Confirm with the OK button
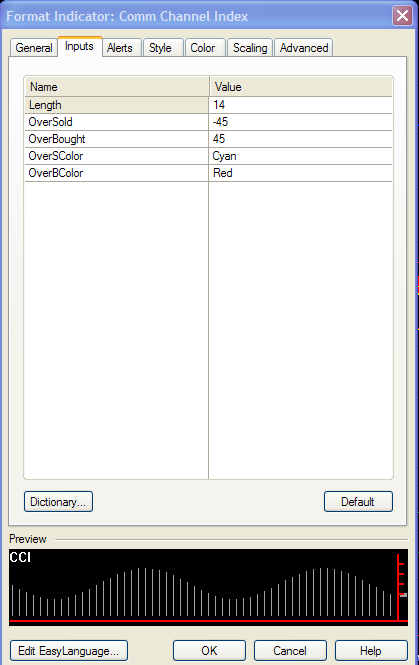The width and height of the screenshot is (419, 665). [210, 651]
